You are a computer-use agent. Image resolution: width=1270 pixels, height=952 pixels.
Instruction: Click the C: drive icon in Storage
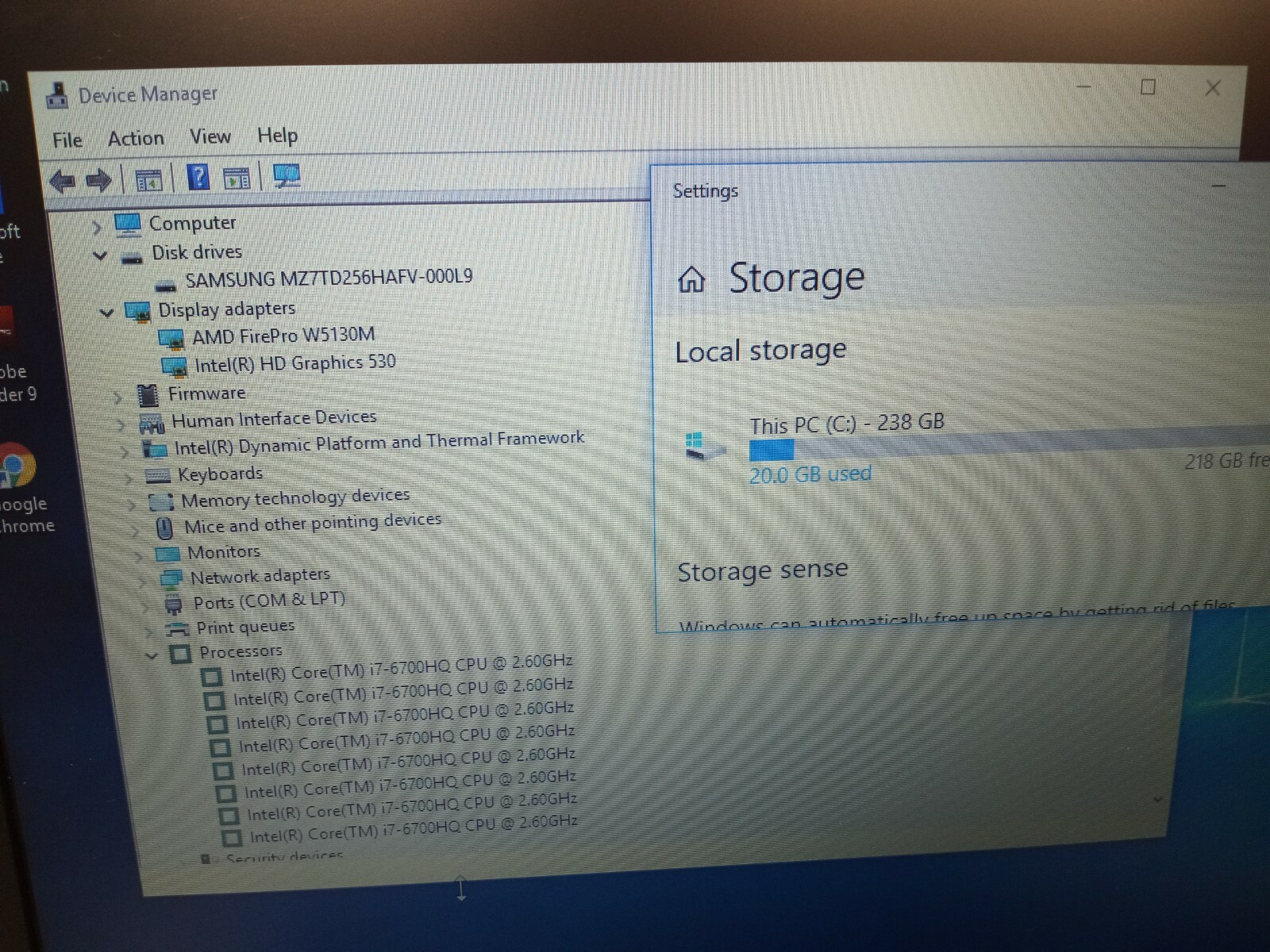click(704, 446)
